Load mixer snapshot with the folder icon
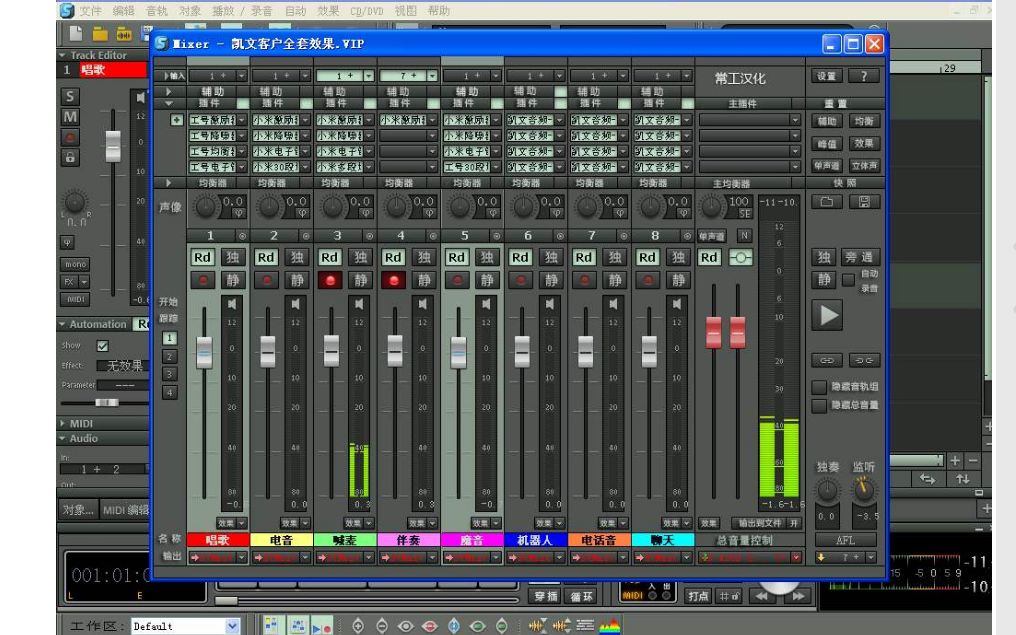 point(827,202)
